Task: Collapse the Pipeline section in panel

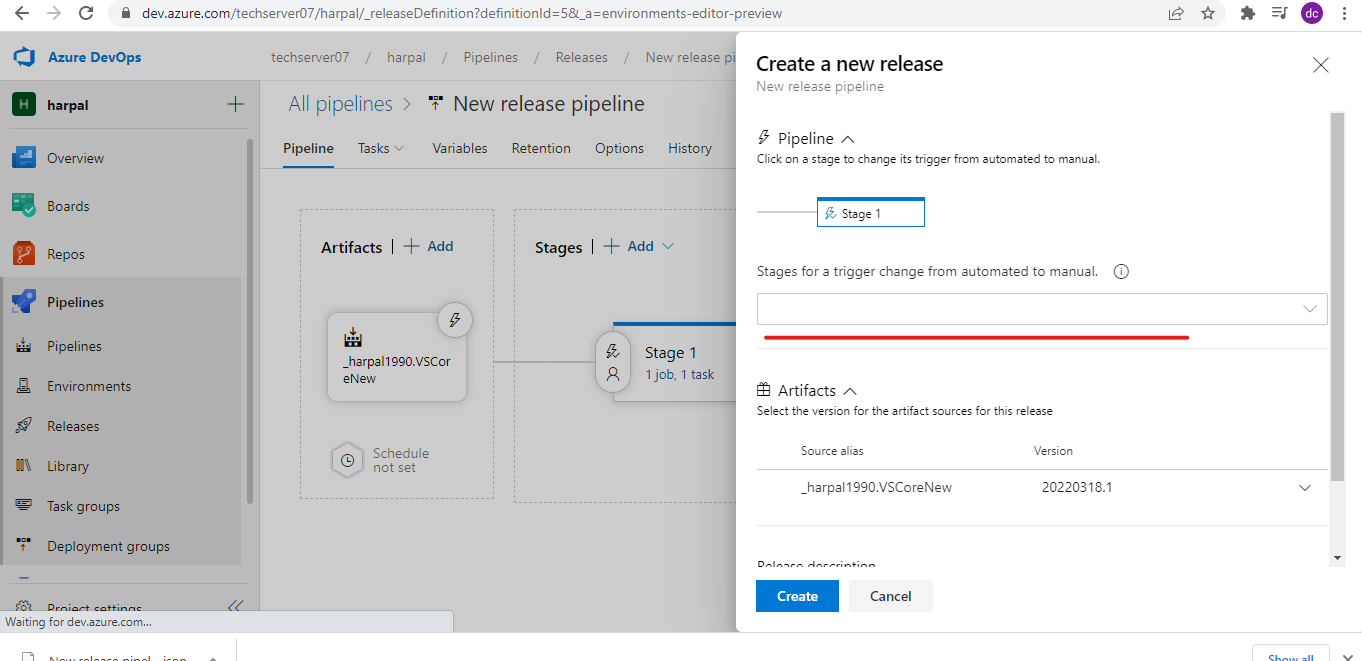Action: click(848, 139)
